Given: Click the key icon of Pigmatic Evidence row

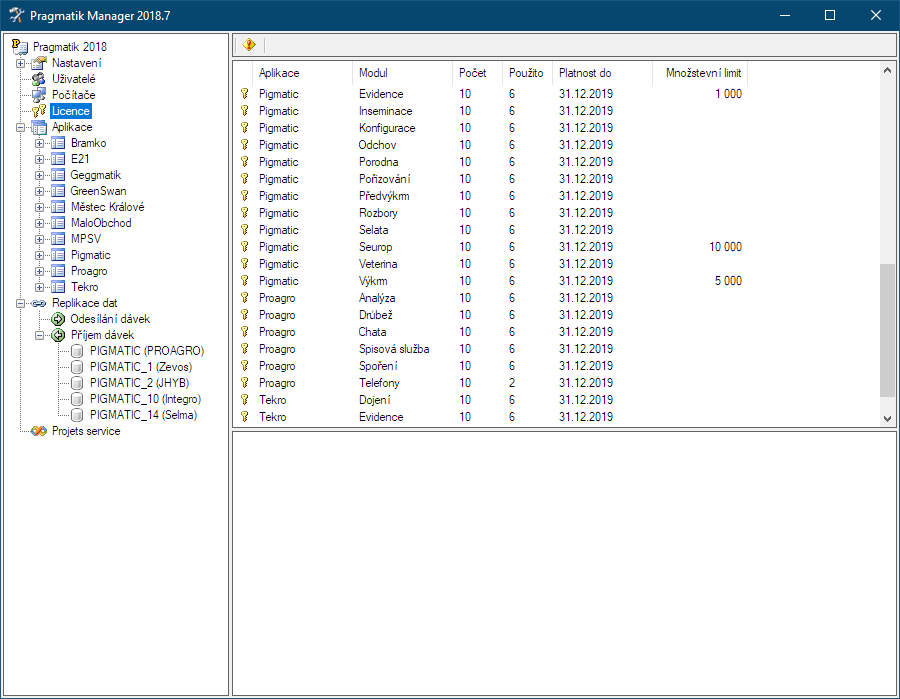Looking at the screenshot, I should point(245,94).
